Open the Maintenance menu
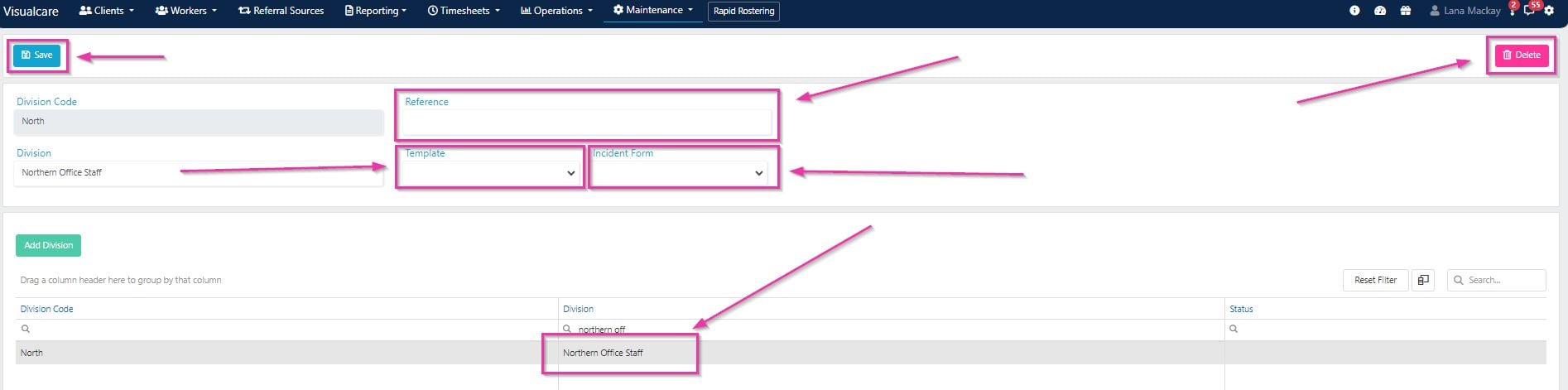 tap(653, 11)
